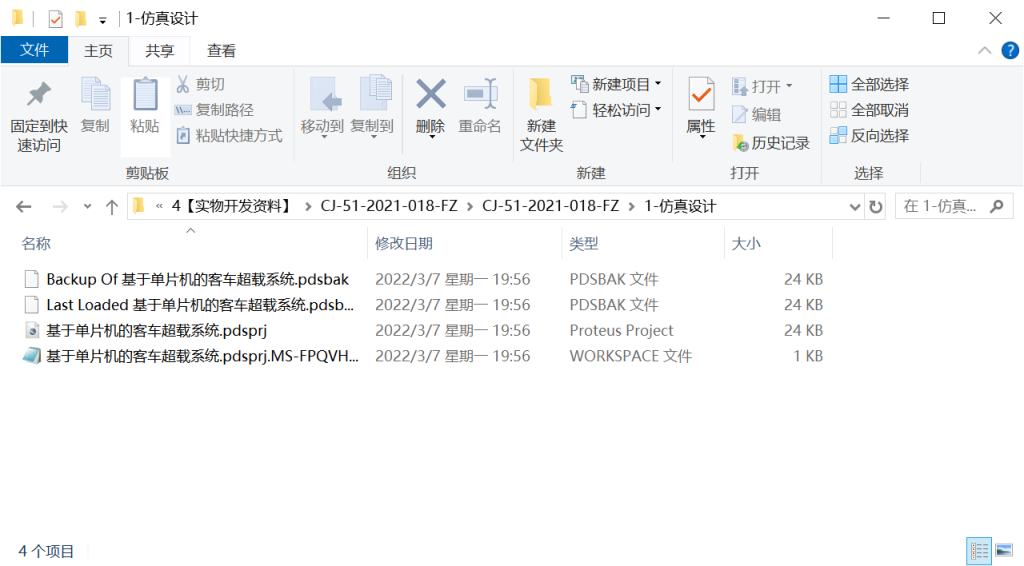
Task: Expand the address bar history dropdown
Action: point(854,207)
